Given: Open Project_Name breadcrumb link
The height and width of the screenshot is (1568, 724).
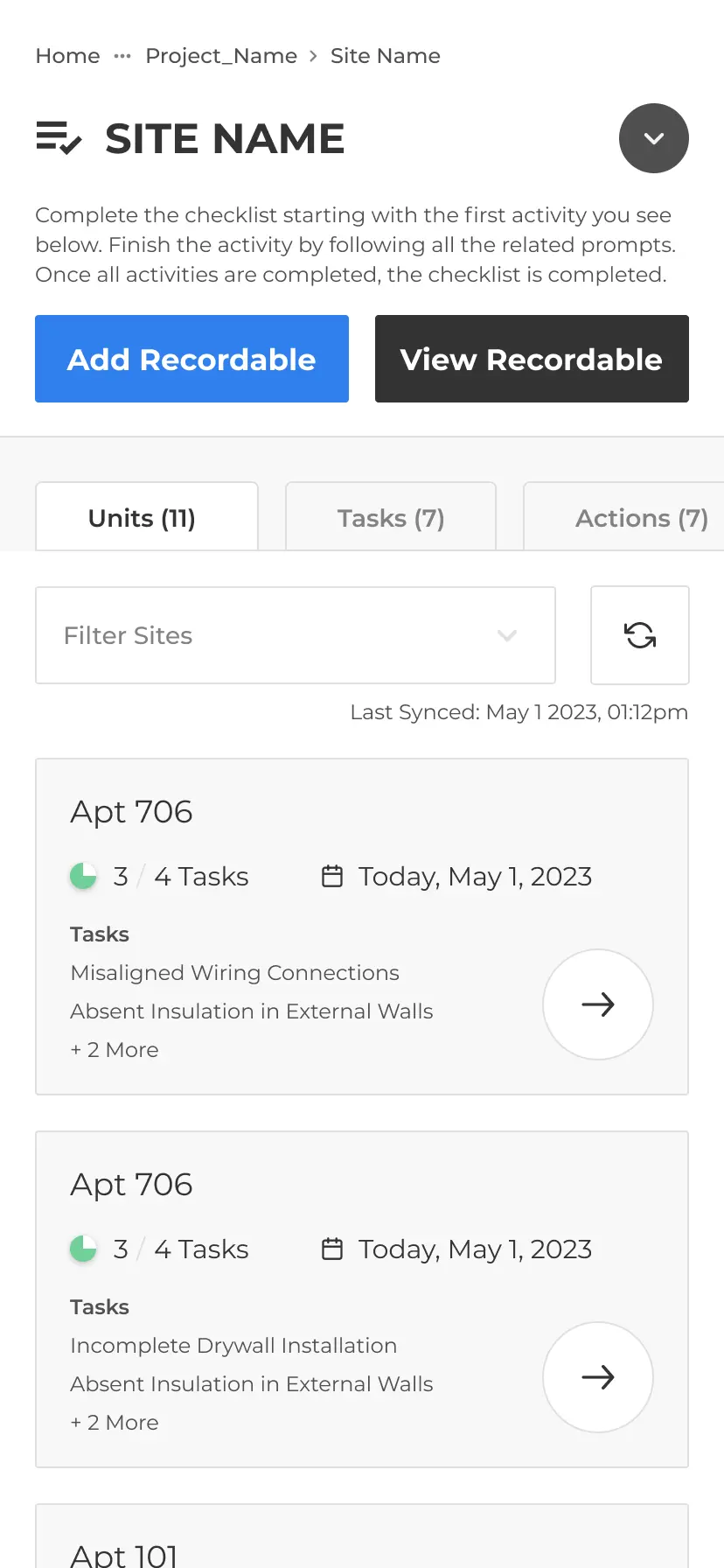Looking at the screenshot, I should (221, 56).
